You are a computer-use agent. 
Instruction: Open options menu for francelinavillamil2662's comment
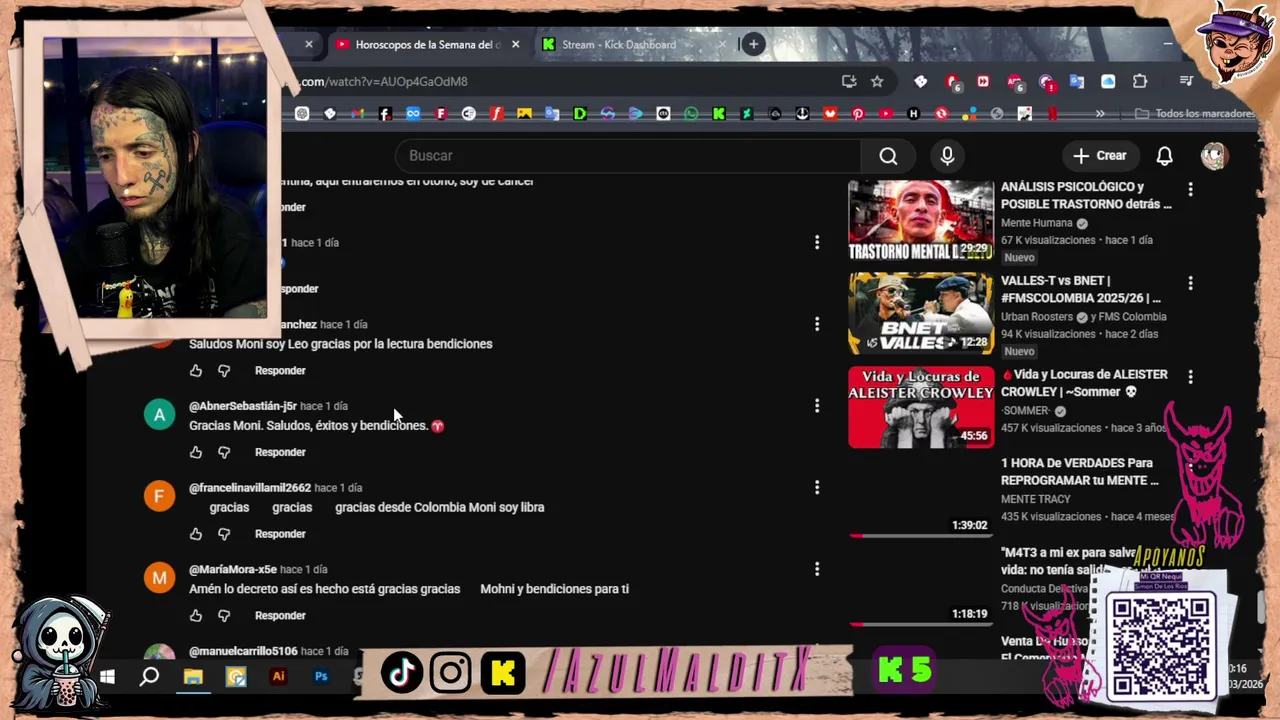tap(817, 488)
